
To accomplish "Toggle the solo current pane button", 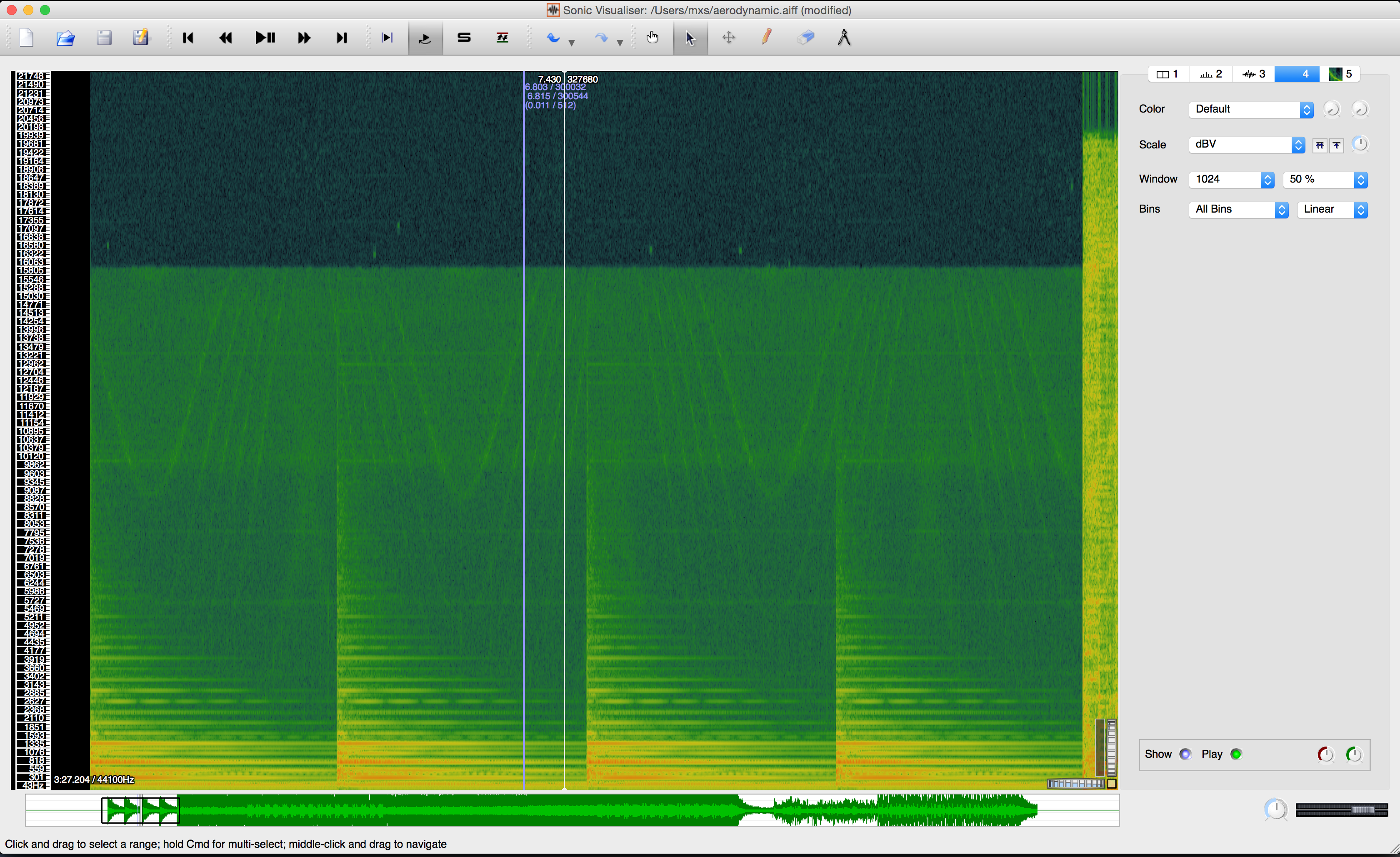I will click(x=464, y=38).
